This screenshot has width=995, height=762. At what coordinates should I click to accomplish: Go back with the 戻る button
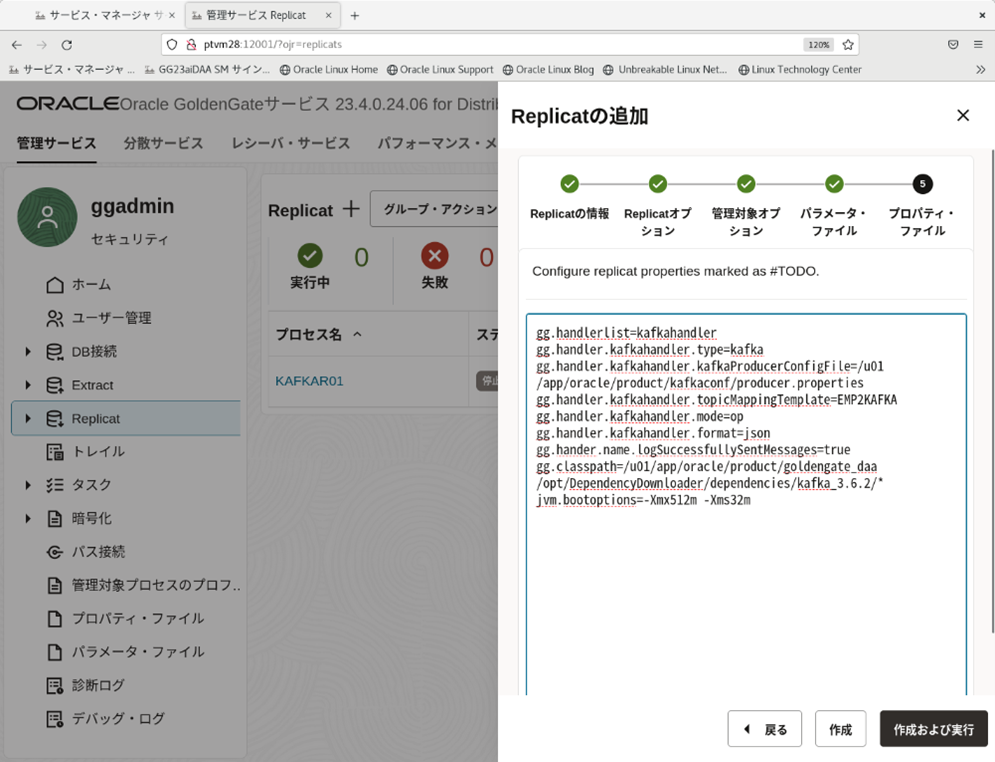[x=765, y=729]
